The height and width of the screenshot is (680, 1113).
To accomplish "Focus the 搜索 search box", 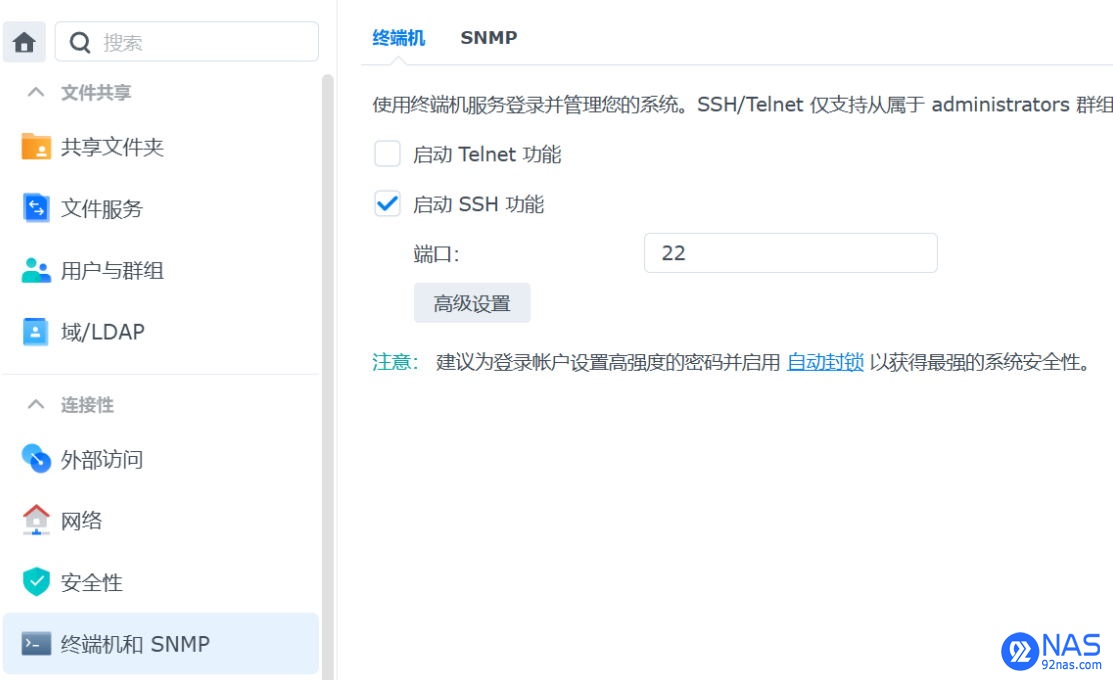I will [x=187, y=42].
